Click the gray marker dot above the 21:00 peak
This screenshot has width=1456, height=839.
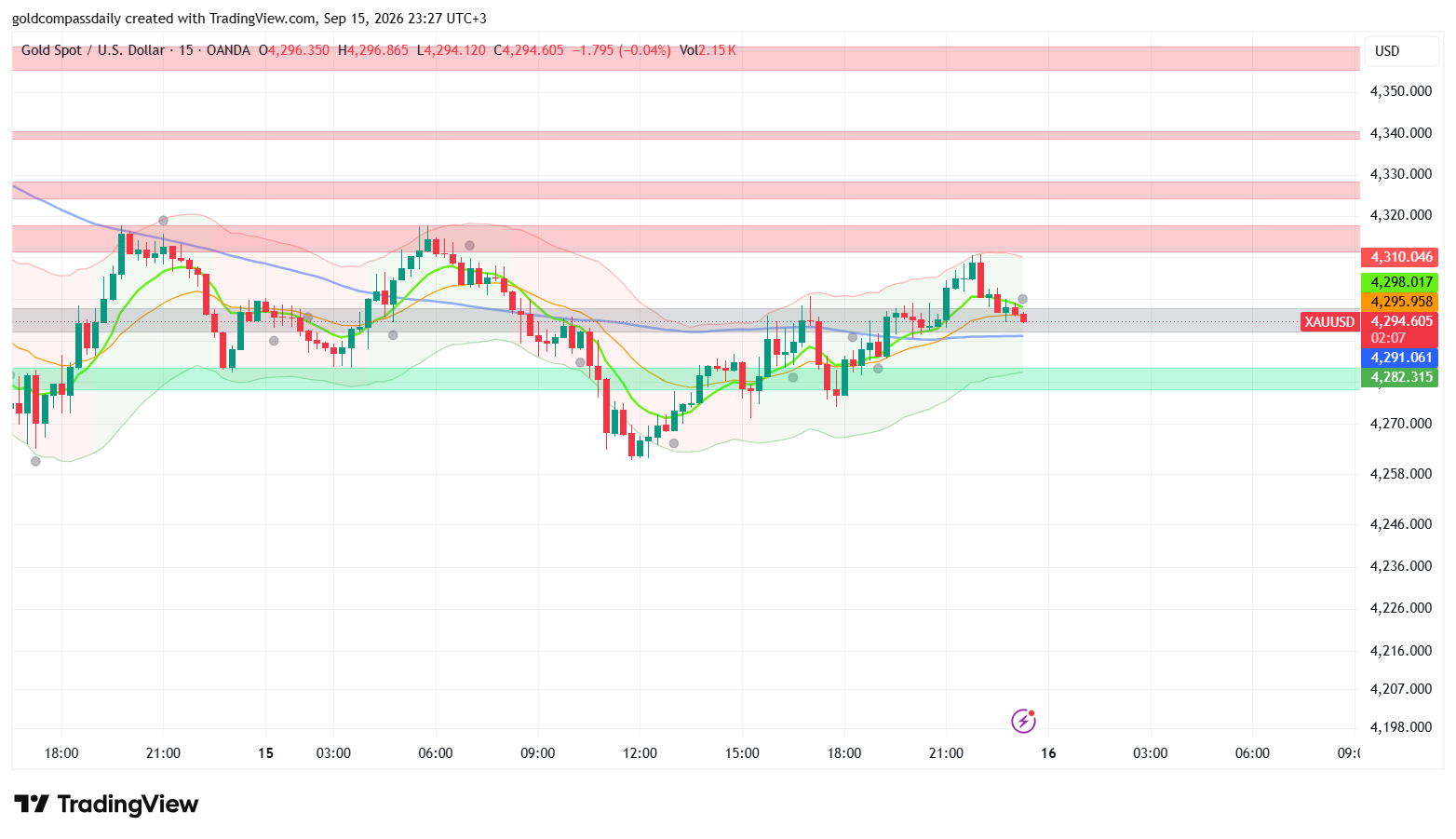point(164,221)
